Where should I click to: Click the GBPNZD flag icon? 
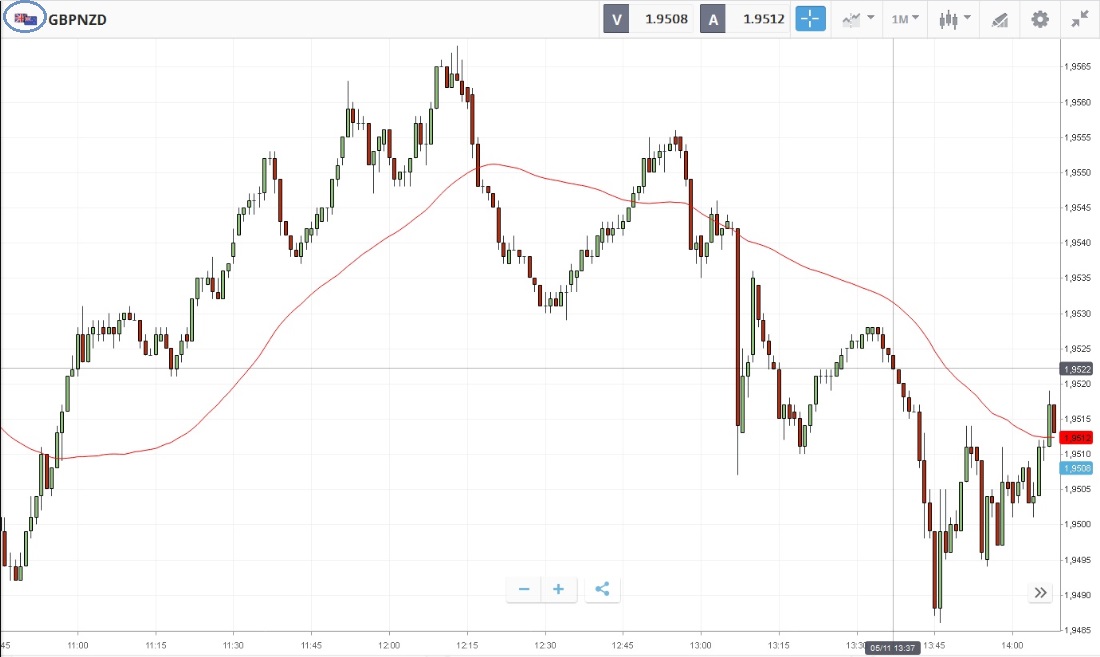coord(25,19)
